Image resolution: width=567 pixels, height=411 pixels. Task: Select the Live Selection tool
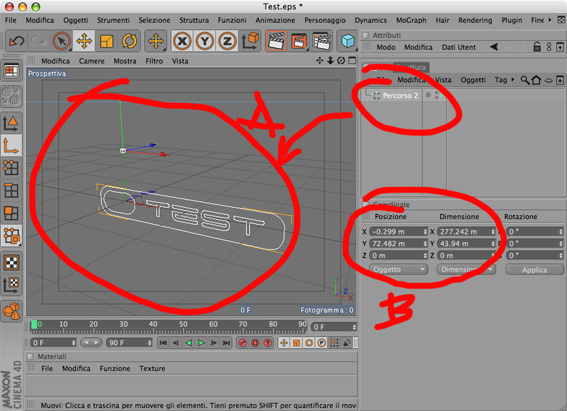[x=61, y=41]
